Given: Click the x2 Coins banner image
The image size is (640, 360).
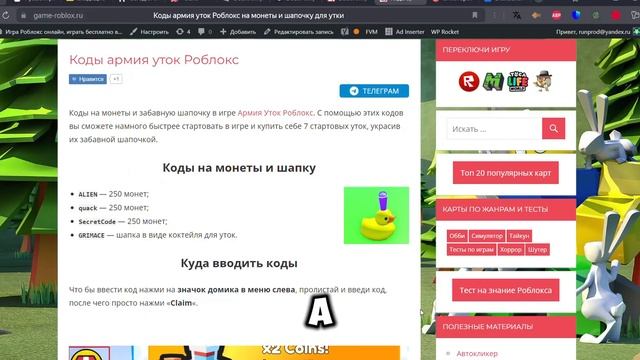Looking at the screenshot, I should click(x=274, y=353).
